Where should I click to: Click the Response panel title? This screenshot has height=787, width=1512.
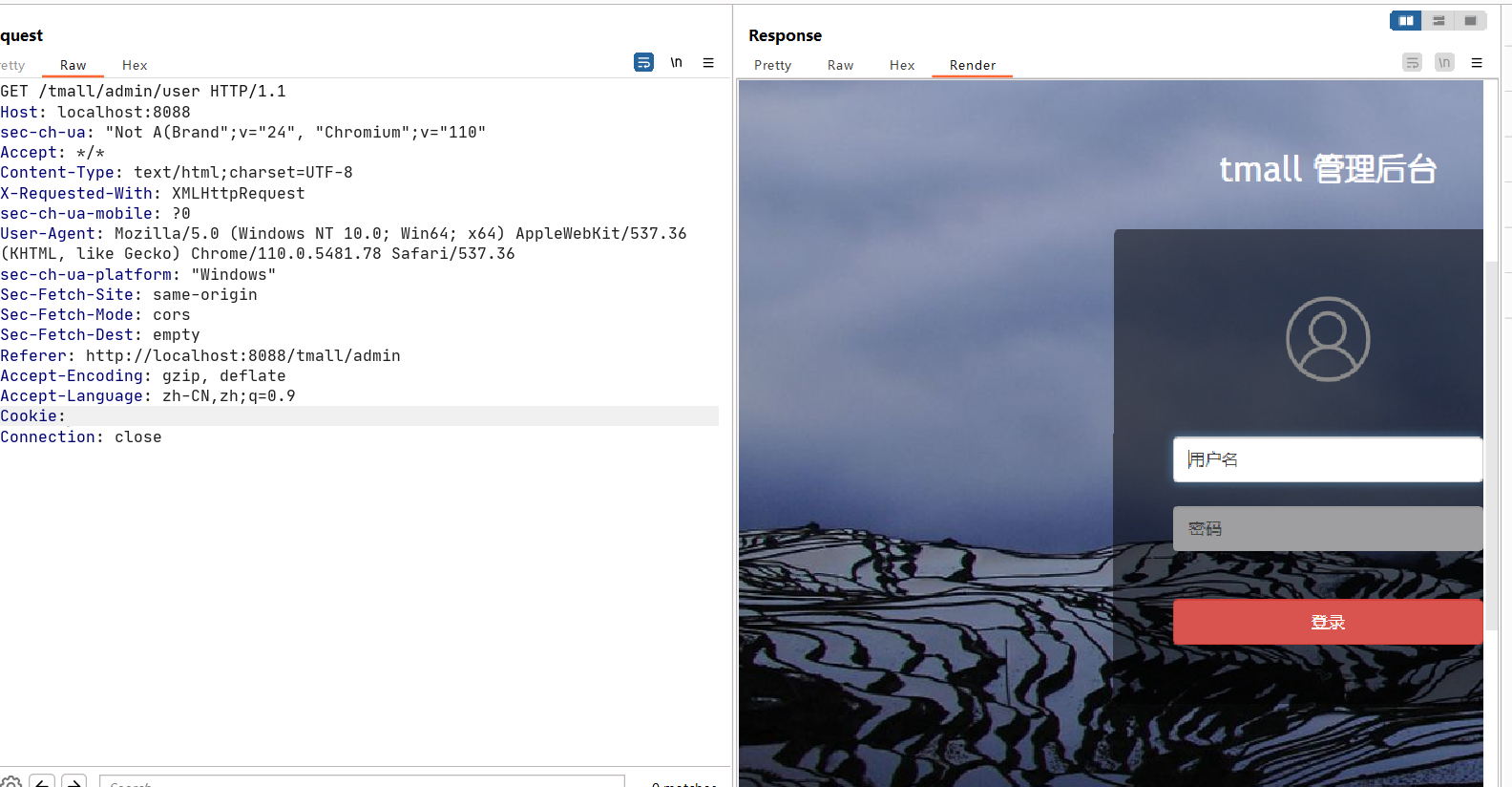click(785, 35)
